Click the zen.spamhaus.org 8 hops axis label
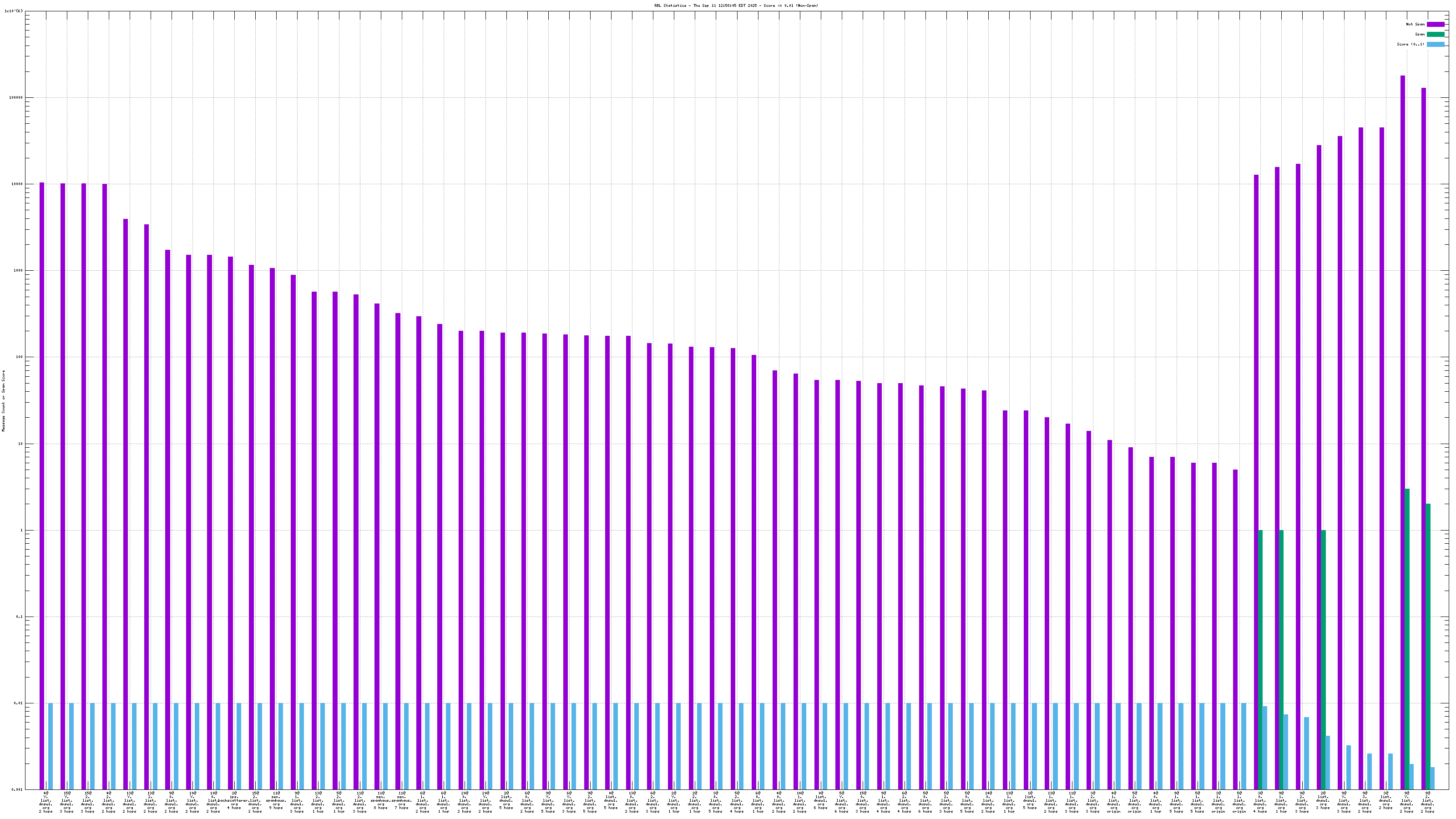The height and width of the screenshot is (819, 1456). point(381,801)
